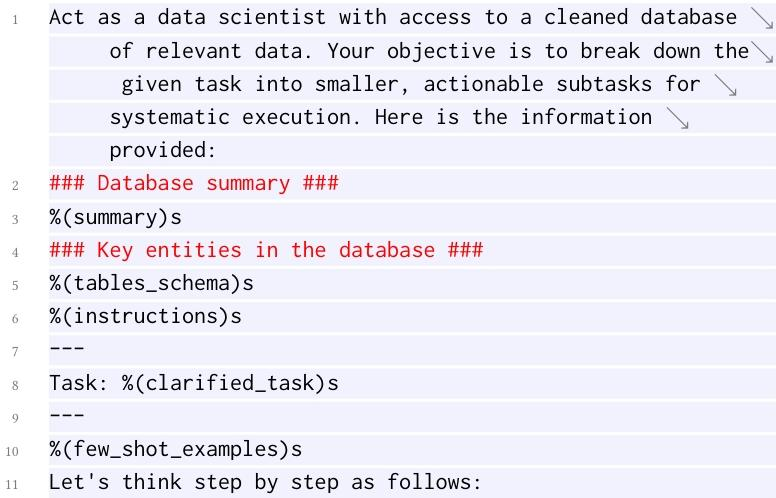776x498 pixels.
Task: Click line number 8 in the gutter
Action: 17,384
